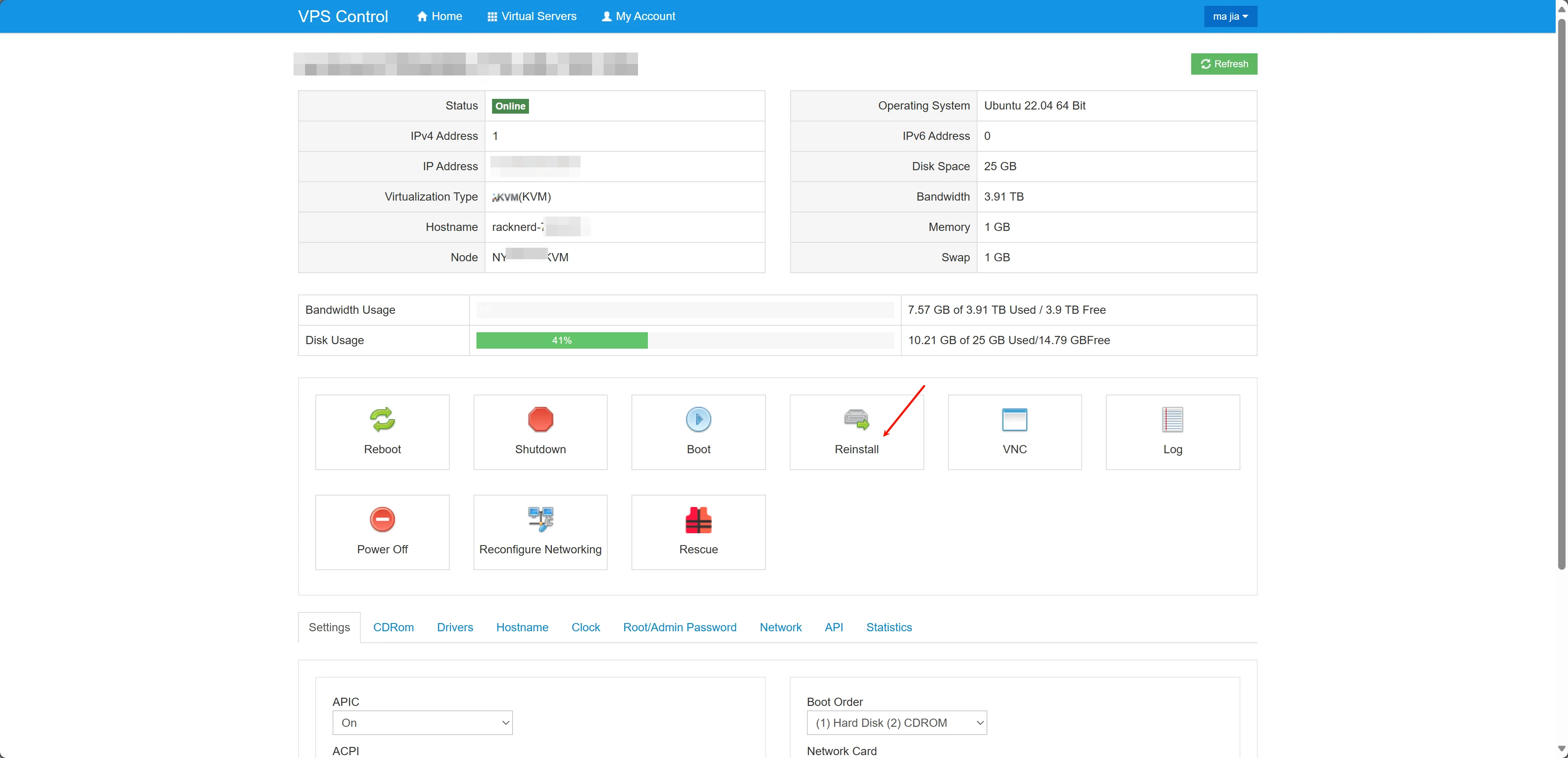This screenshot has height=758, width=1568.
Task: Switch to the Statistics tab
Action: coord(889,627)
